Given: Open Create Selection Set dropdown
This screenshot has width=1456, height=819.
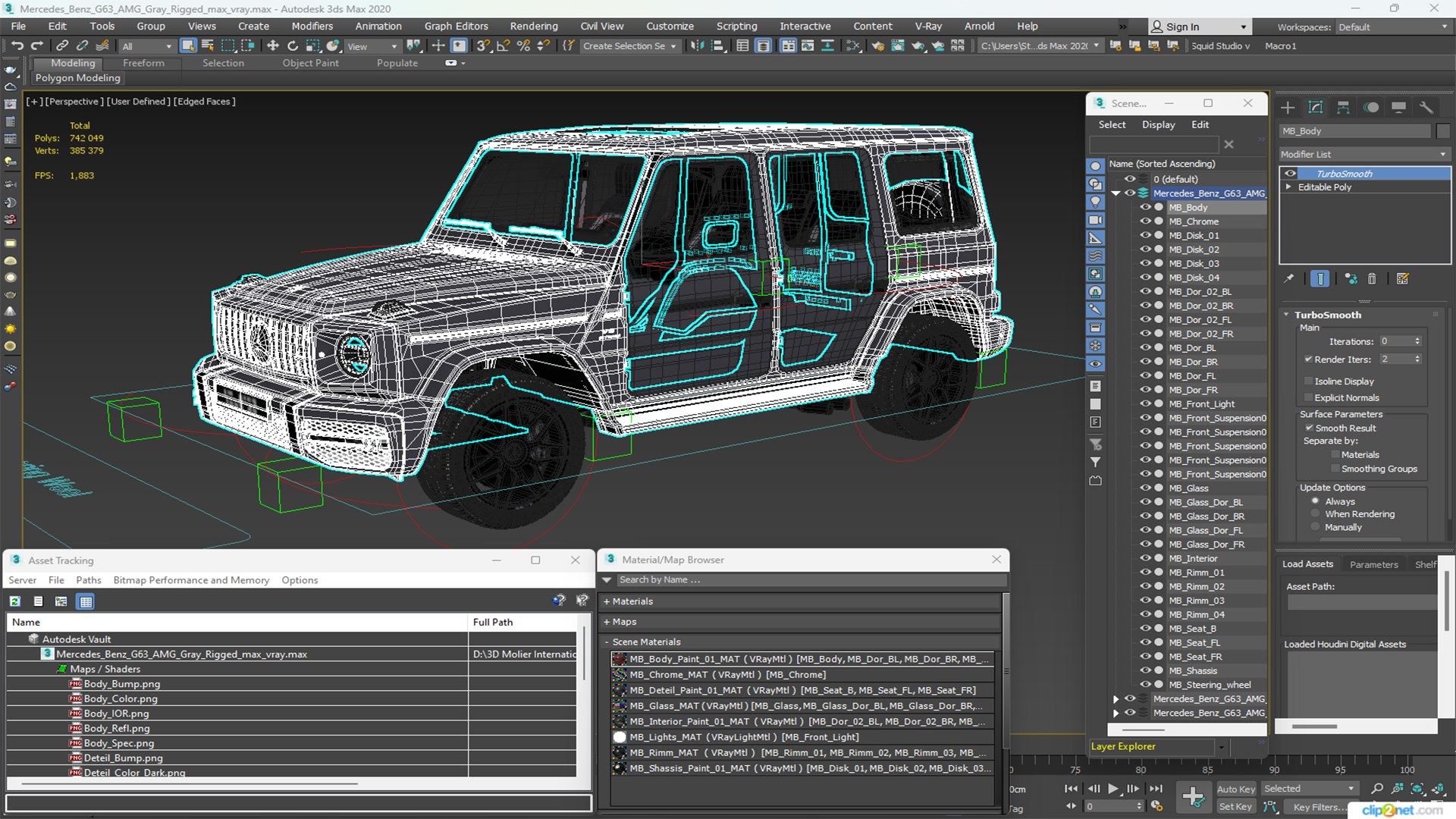Looking at the screenshot, I should [629, 46].
